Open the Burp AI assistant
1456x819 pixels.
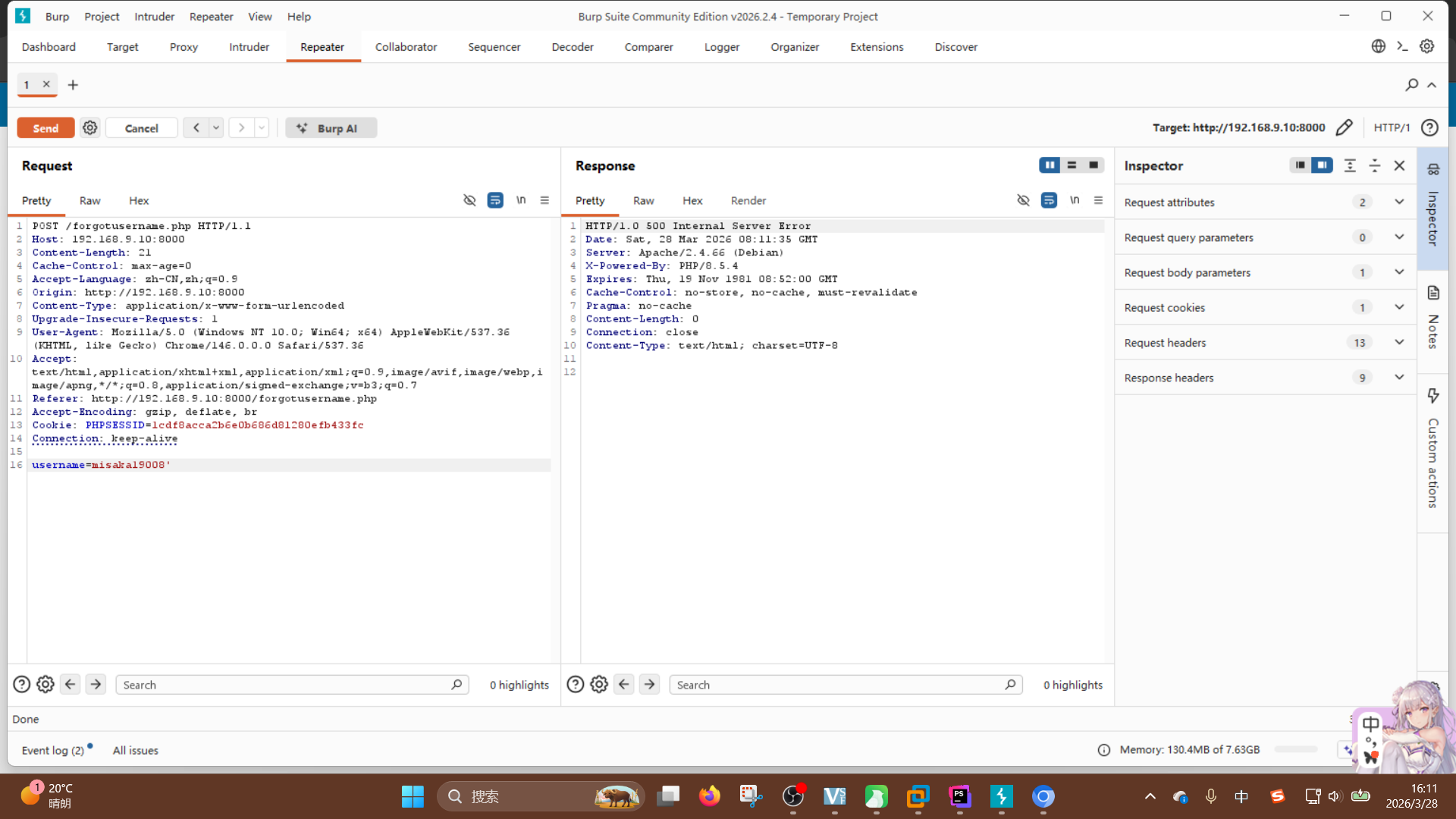[x=331, y=128]
